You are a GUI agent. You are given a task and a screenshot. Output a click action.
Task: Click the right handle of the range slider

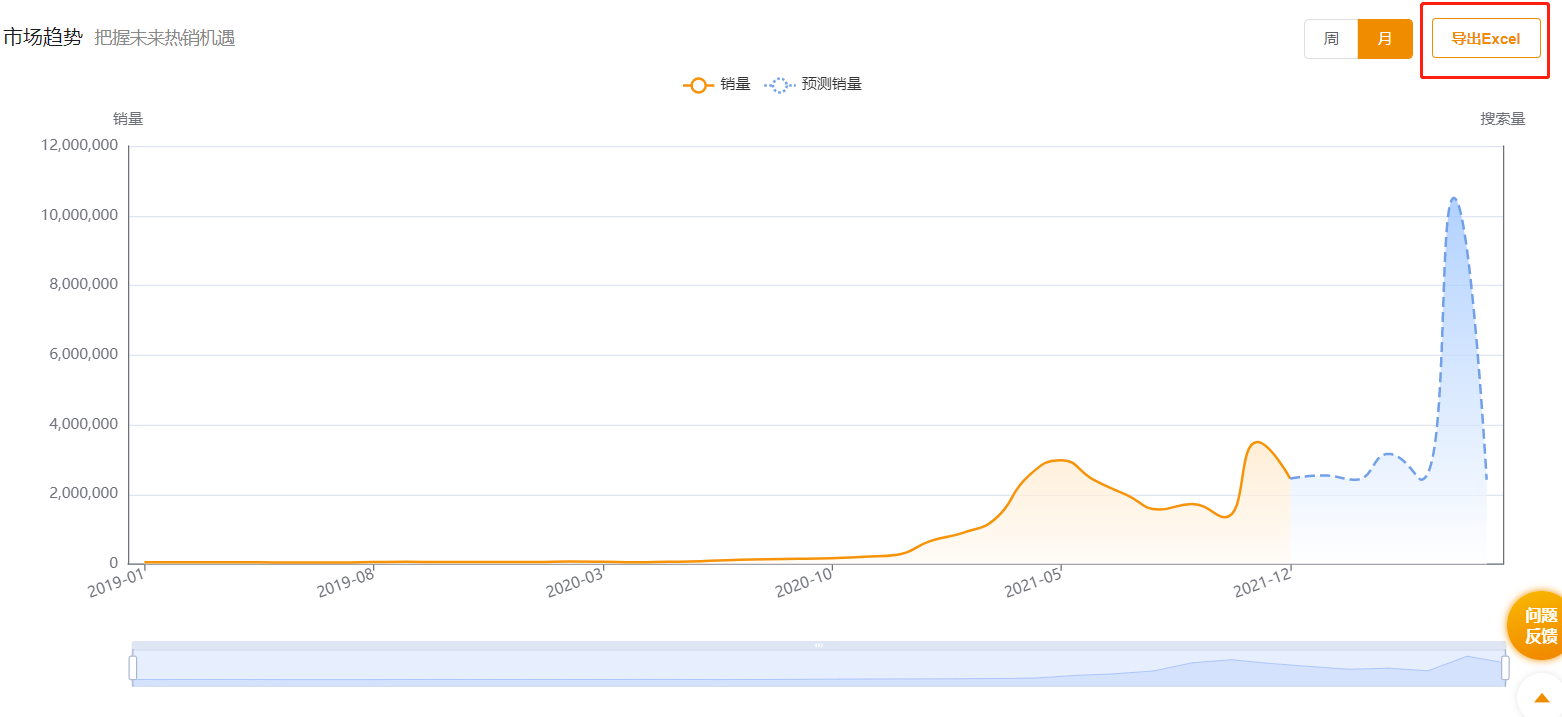click(1505, 667)
